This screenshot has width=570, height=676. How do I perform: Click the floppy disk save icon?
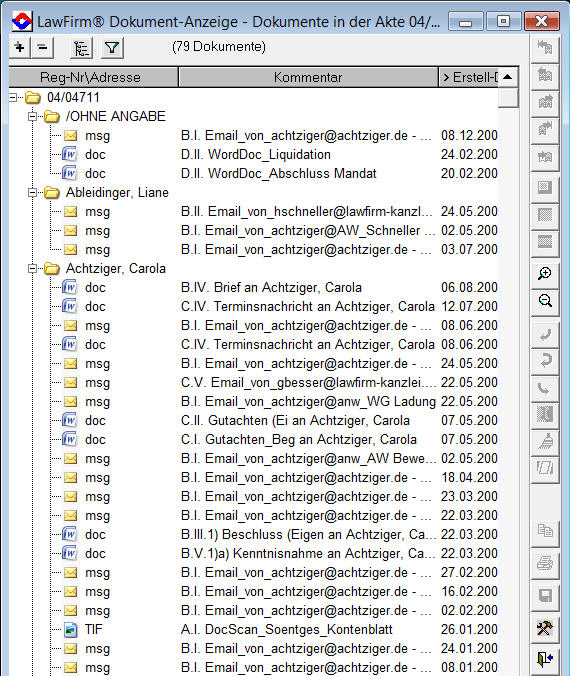(545, 596)
